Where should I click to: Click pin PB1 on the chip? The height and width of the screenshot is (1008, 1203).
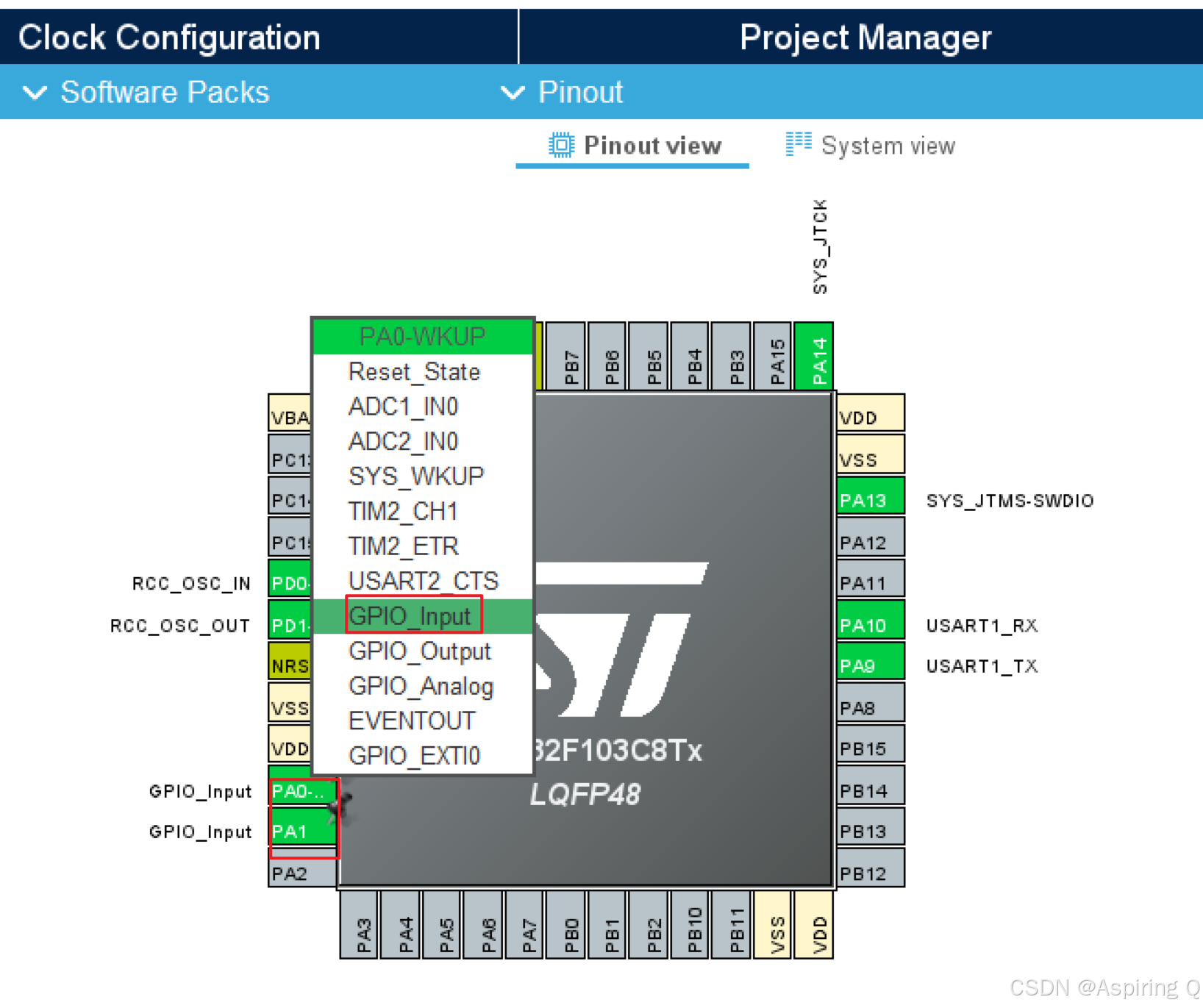pyautogui.click(x=607, y=925)
